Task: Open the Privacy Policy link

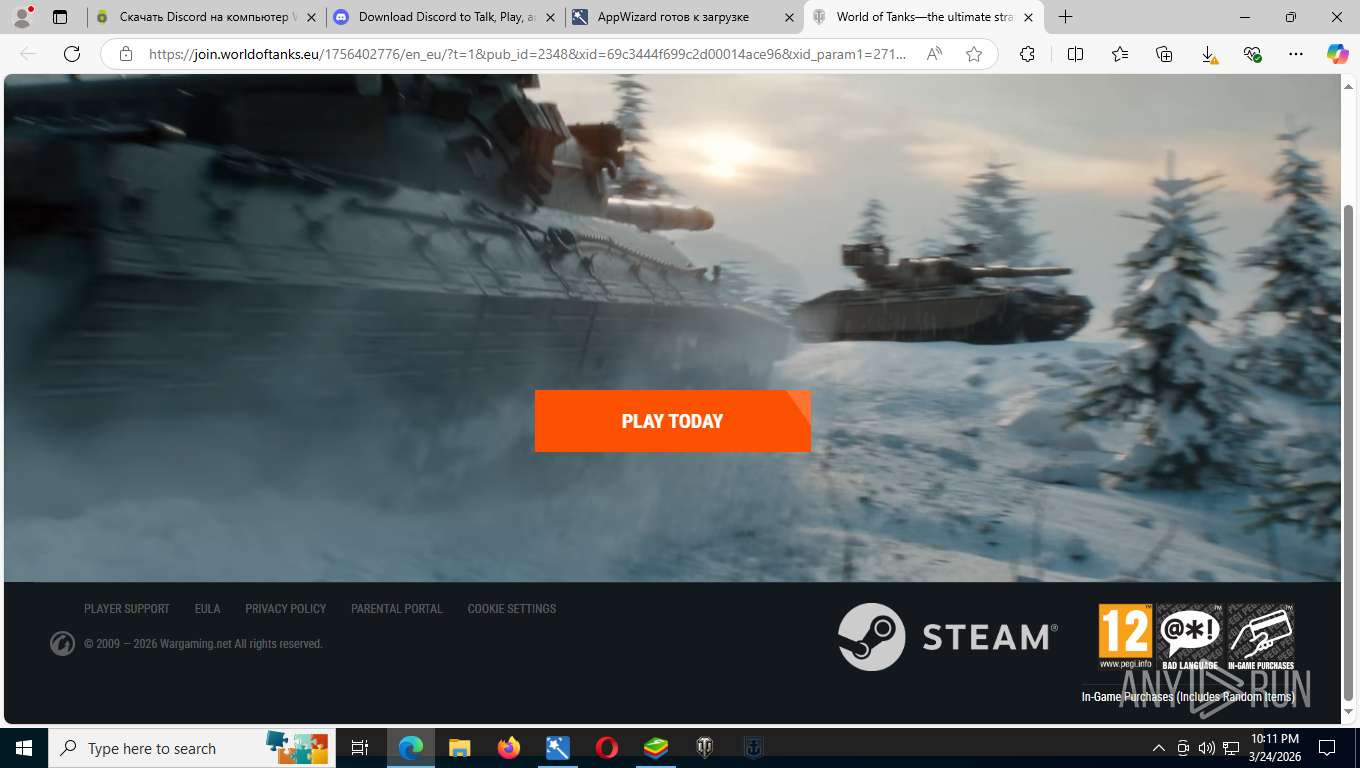Action: pyautogui.click(x=286, y=609)
